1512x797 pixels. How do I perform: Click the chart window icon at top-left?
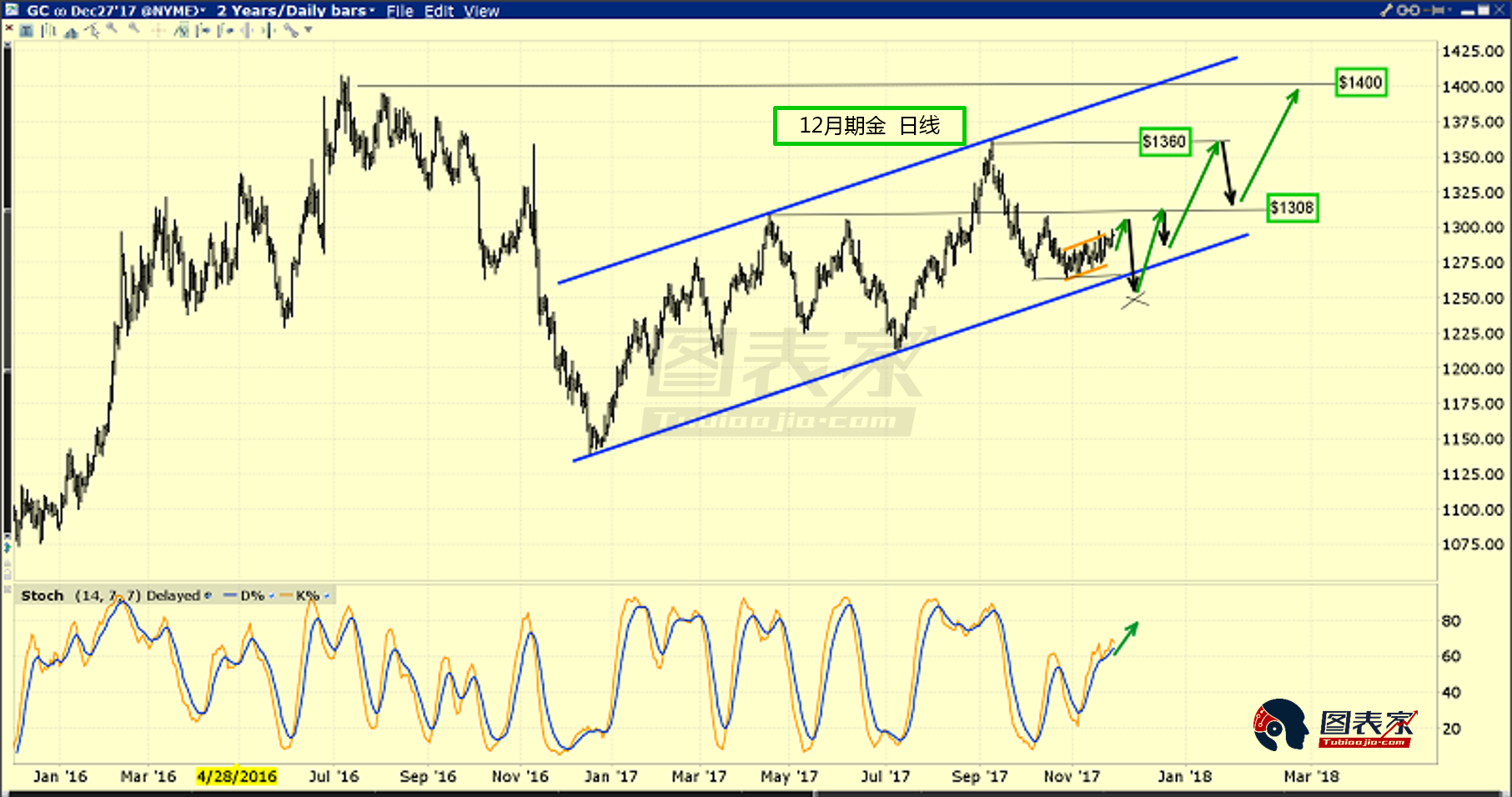12,10
